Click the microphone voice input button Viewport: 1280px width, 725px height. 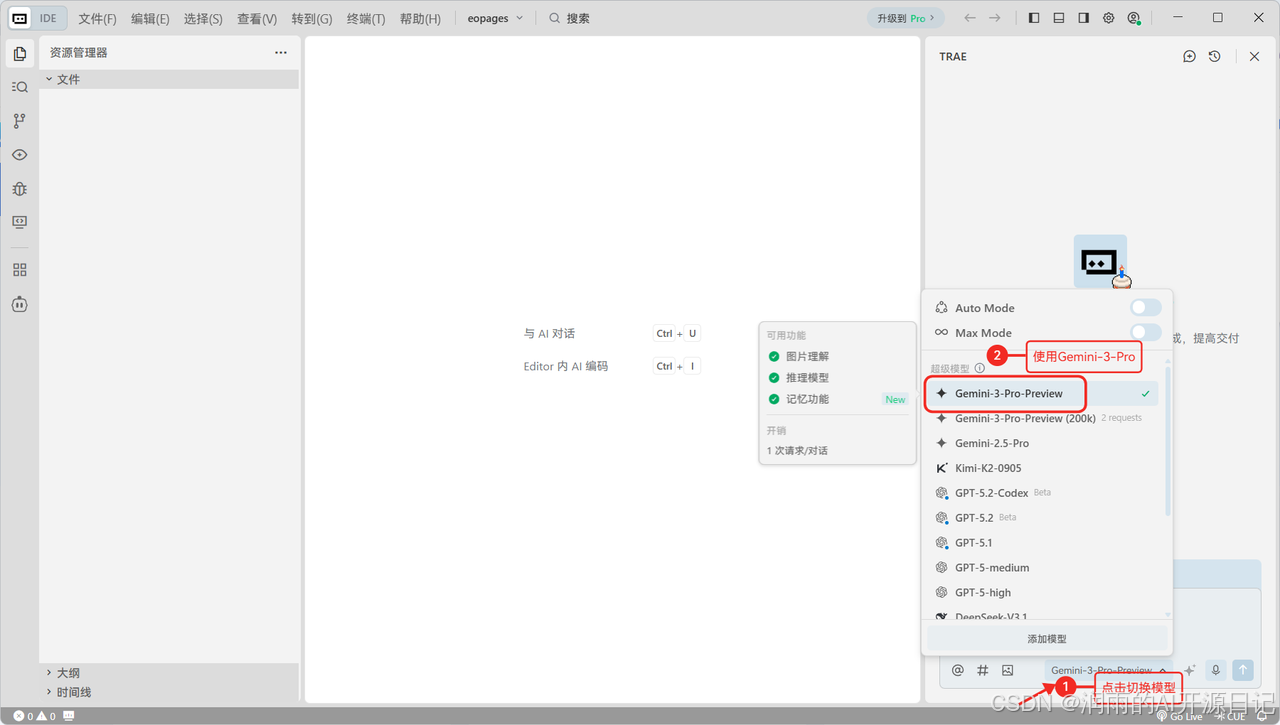click(1216, 670)
